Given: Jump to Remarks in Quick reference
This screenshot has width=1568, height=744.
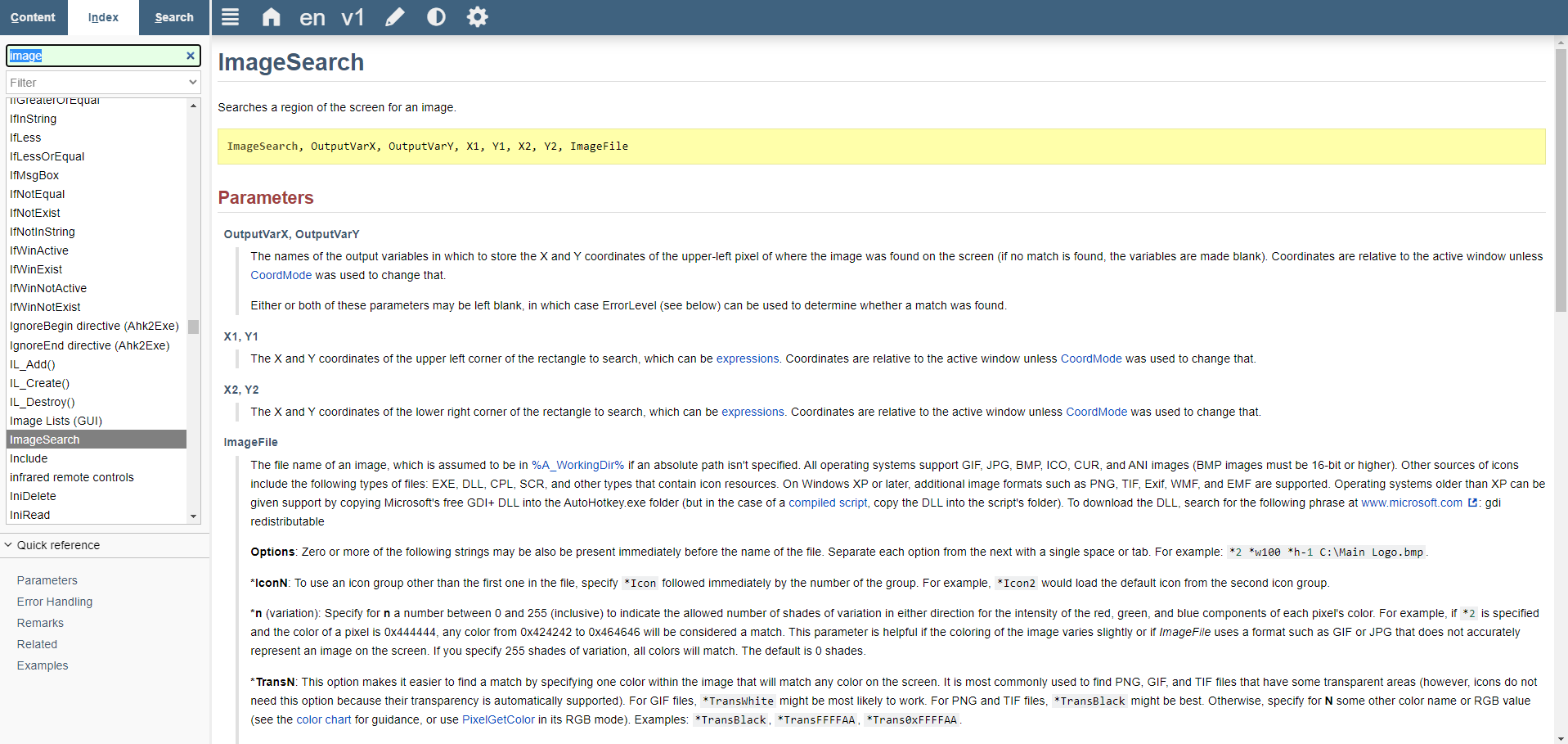Looking at the screenshot, I should click(x=40, y=623).
